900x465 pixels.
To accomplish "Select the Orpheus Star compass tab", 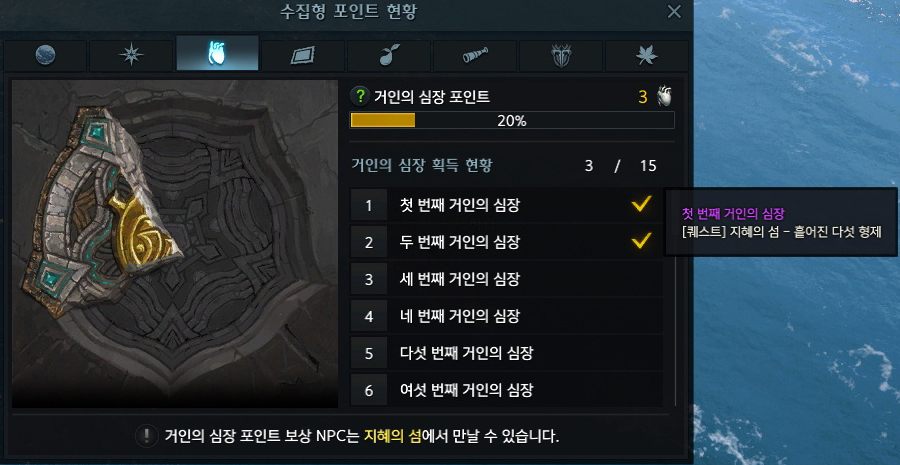I will 131,56.
